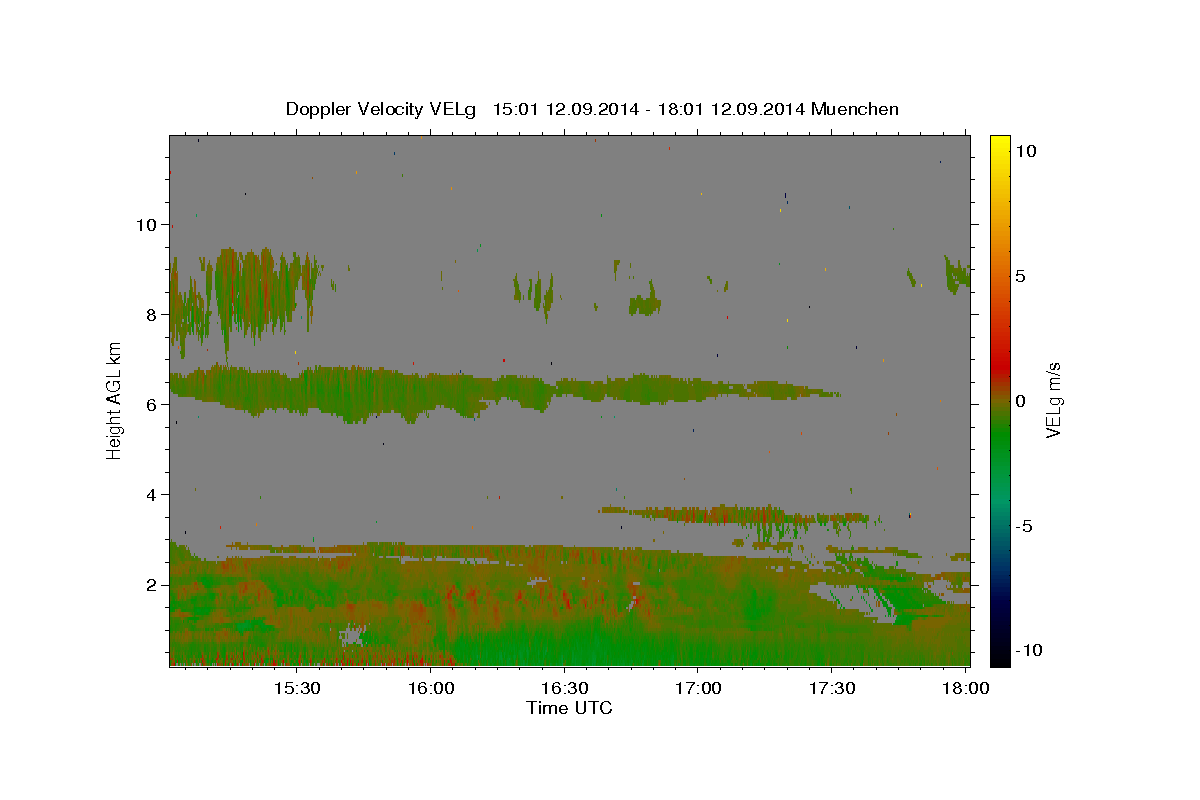Click the 16:30 time tick label
Screen dimensions: 1200x800
pos(564,688)
